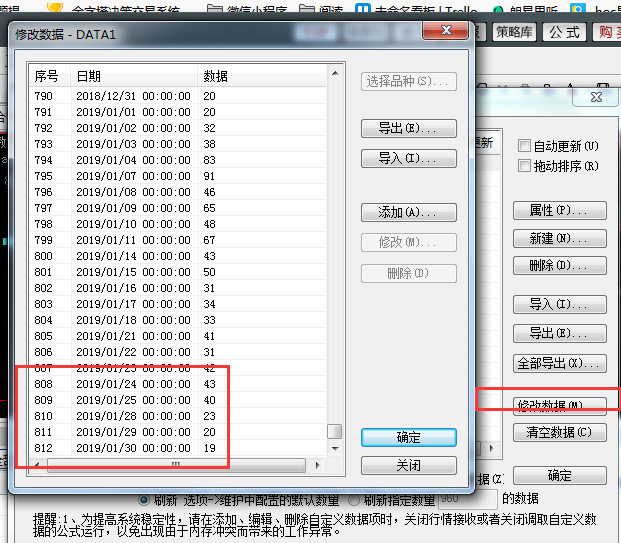Click the 清空数据(C) button
This screenshot has height=543, width=621.
(x=560, y=432)
